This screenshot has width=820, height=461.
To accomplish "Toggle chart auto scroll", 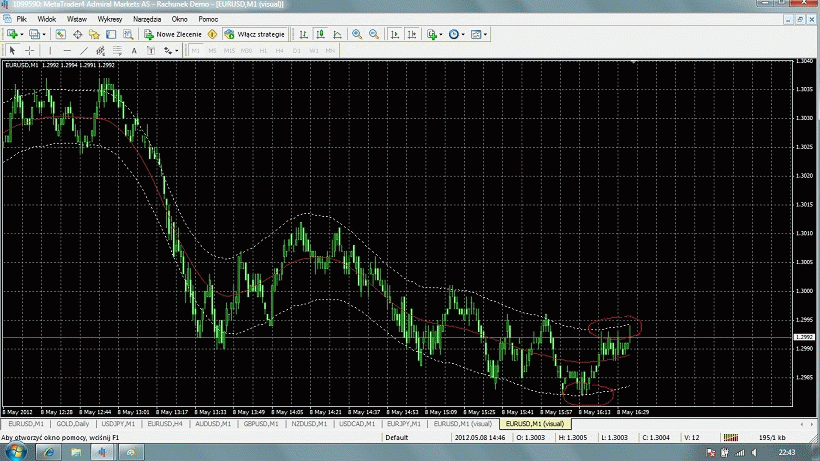I will (395, 34).
